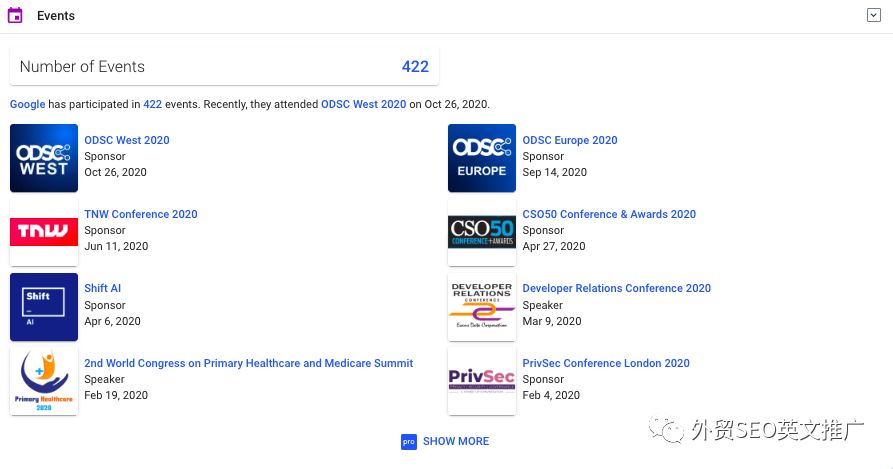Click the pro badge icon
Viewport: 893px width, 469px height.
(408, 441)
